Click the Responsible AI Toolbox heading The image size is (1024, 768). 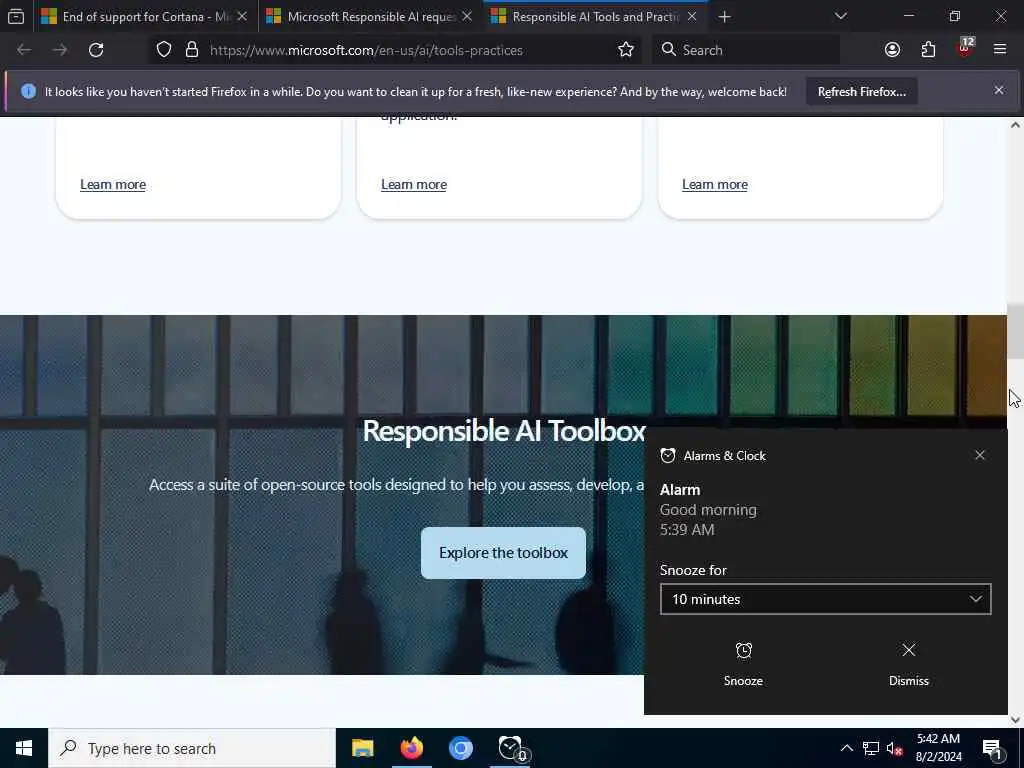click(504, 431)
